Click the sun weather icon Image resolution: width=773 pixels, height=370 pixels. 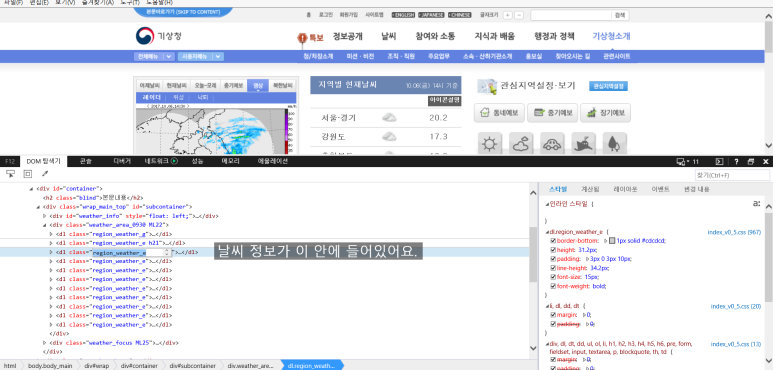(490, 144)
